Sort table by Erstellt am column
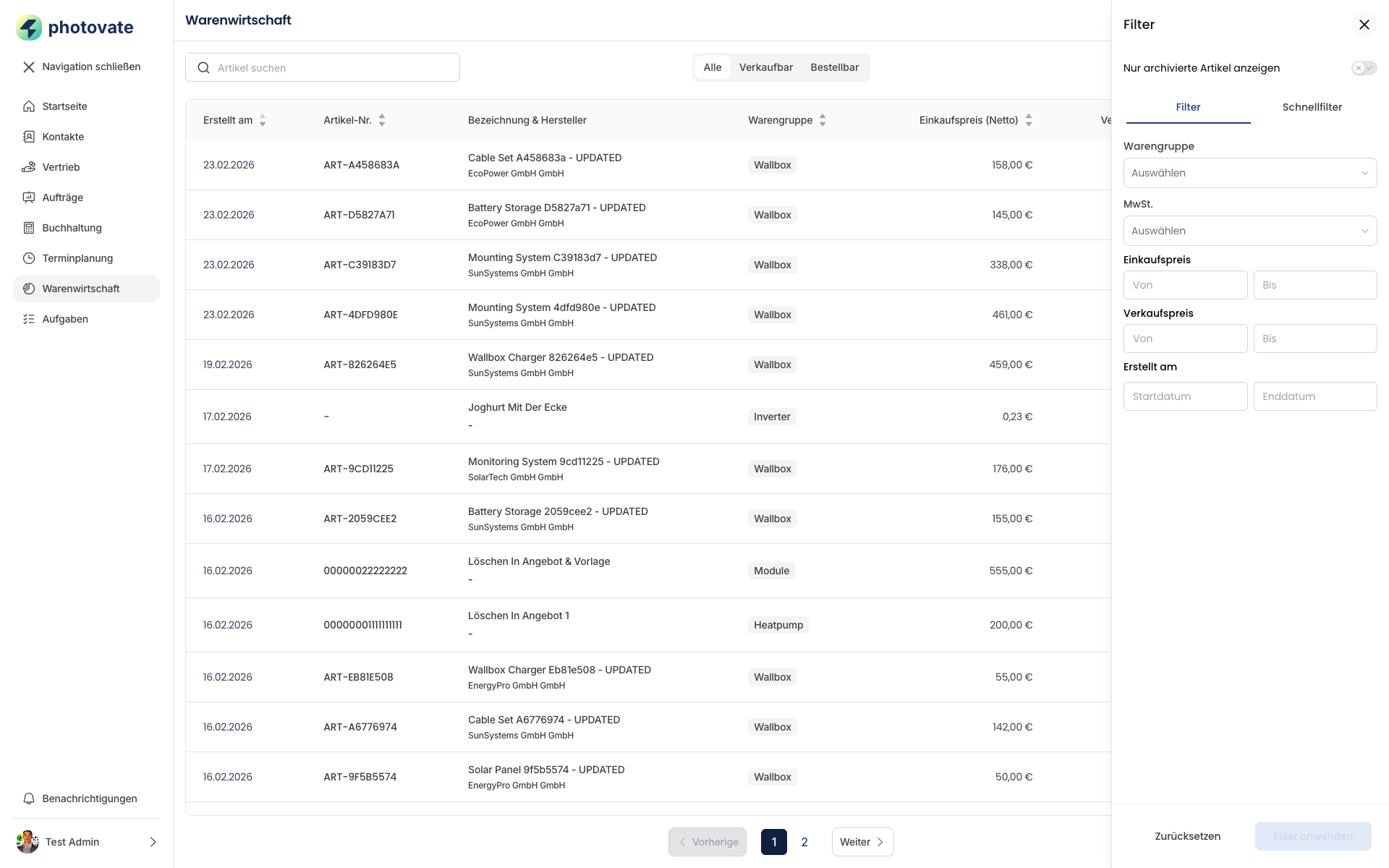Viewport: 1389px width, 868px height. point(263,120)
